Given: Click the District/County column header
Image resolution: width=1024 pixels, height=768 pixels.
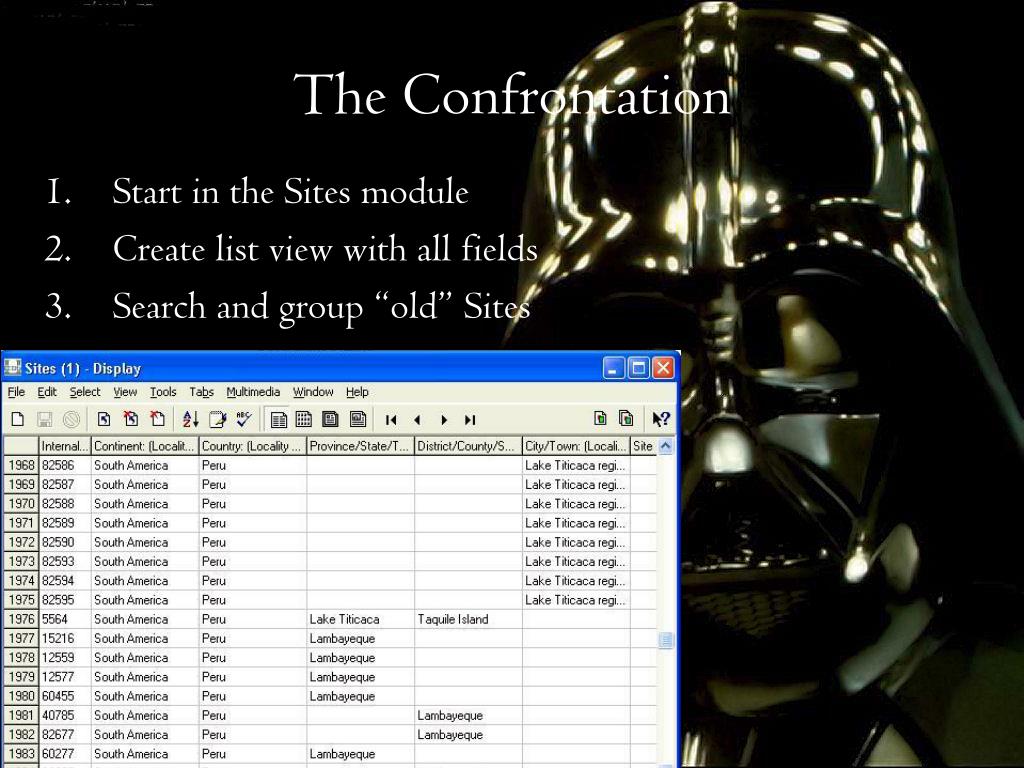Looking at the screenshot, I should [x=468, y=446].
